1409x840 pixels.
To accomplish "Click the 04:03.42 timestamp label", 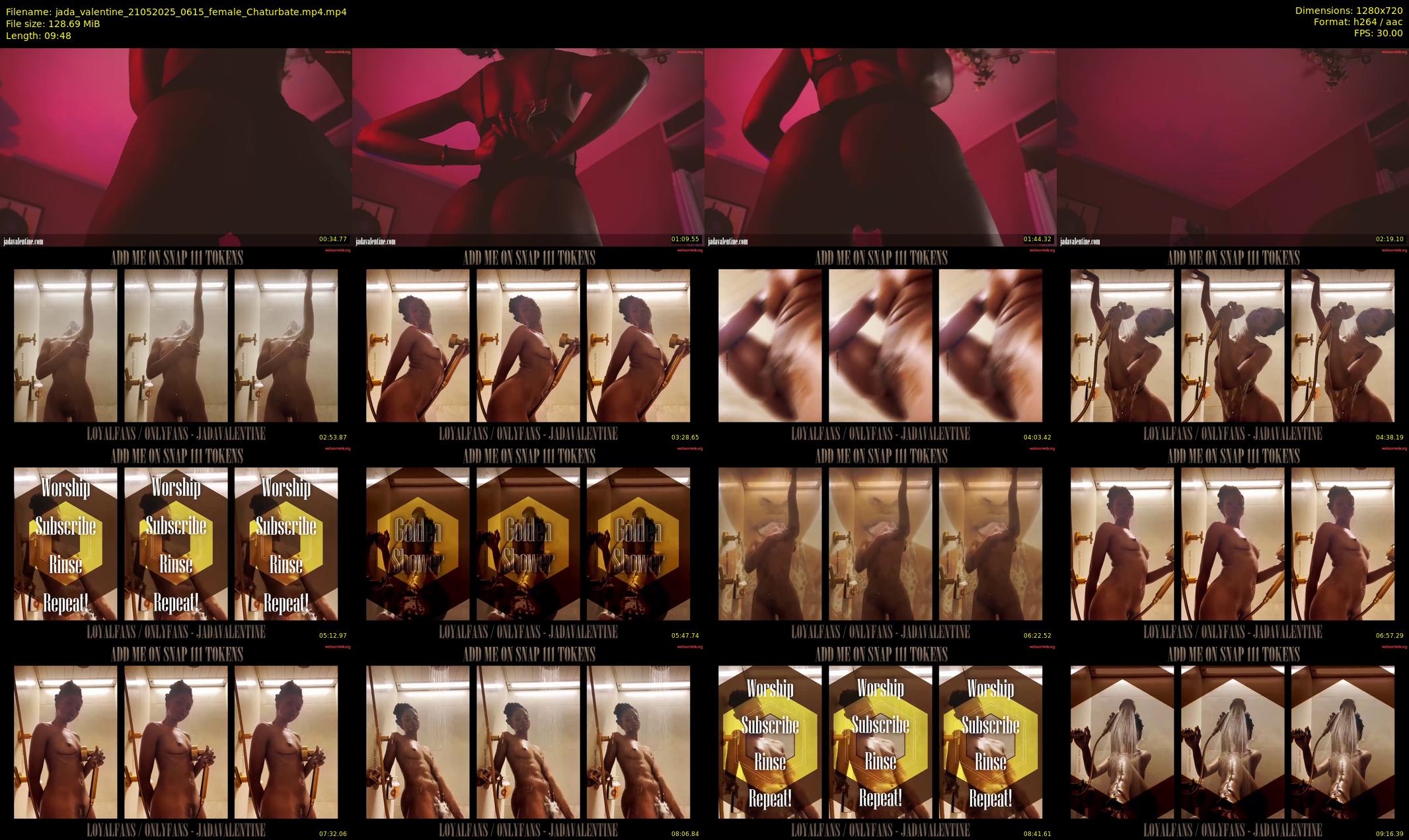I will click(1037, 438).
